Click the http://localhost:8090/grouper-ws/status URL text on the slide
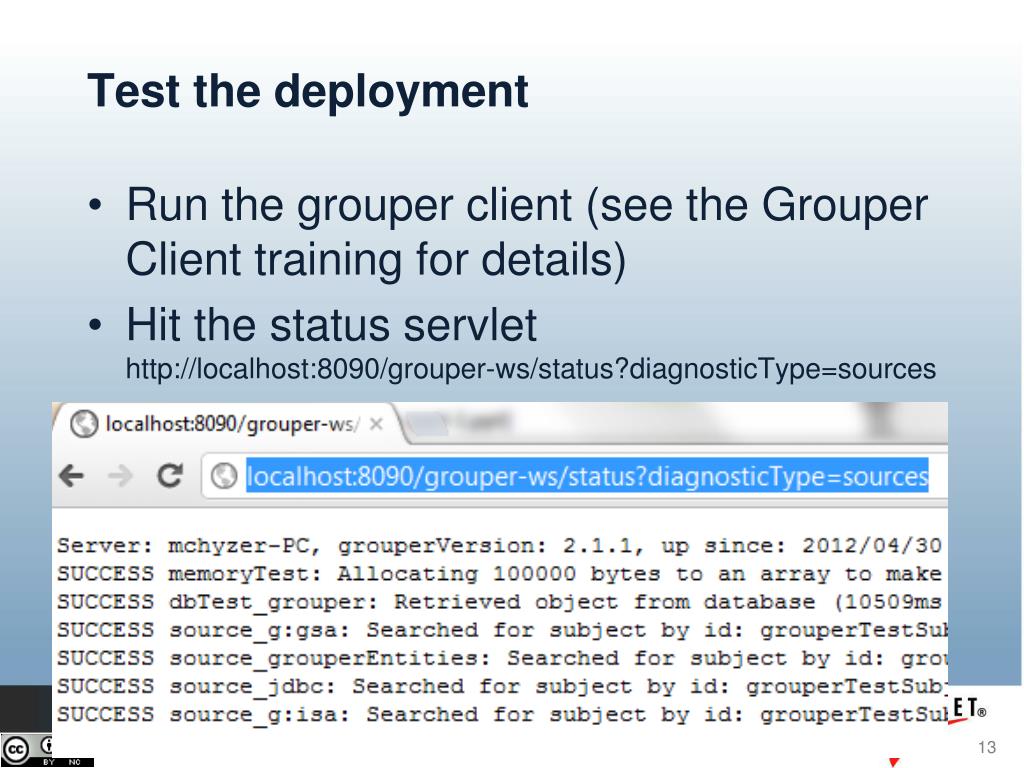1024x768 pixels. (530, 369)
